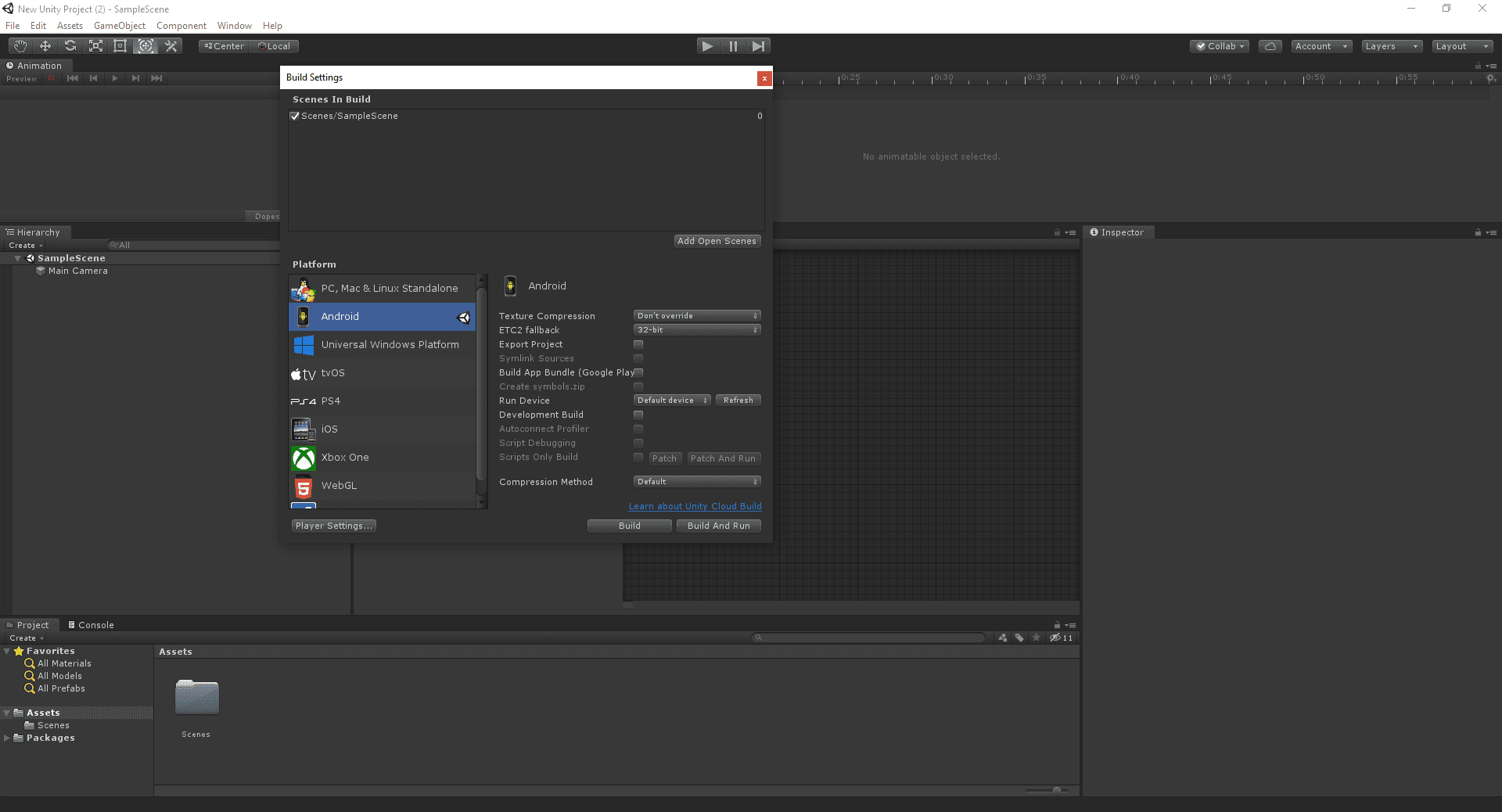Open Hierarchy Create dropdown
The width and height of the screenshot is (1502, 812).
pos(26,246)
